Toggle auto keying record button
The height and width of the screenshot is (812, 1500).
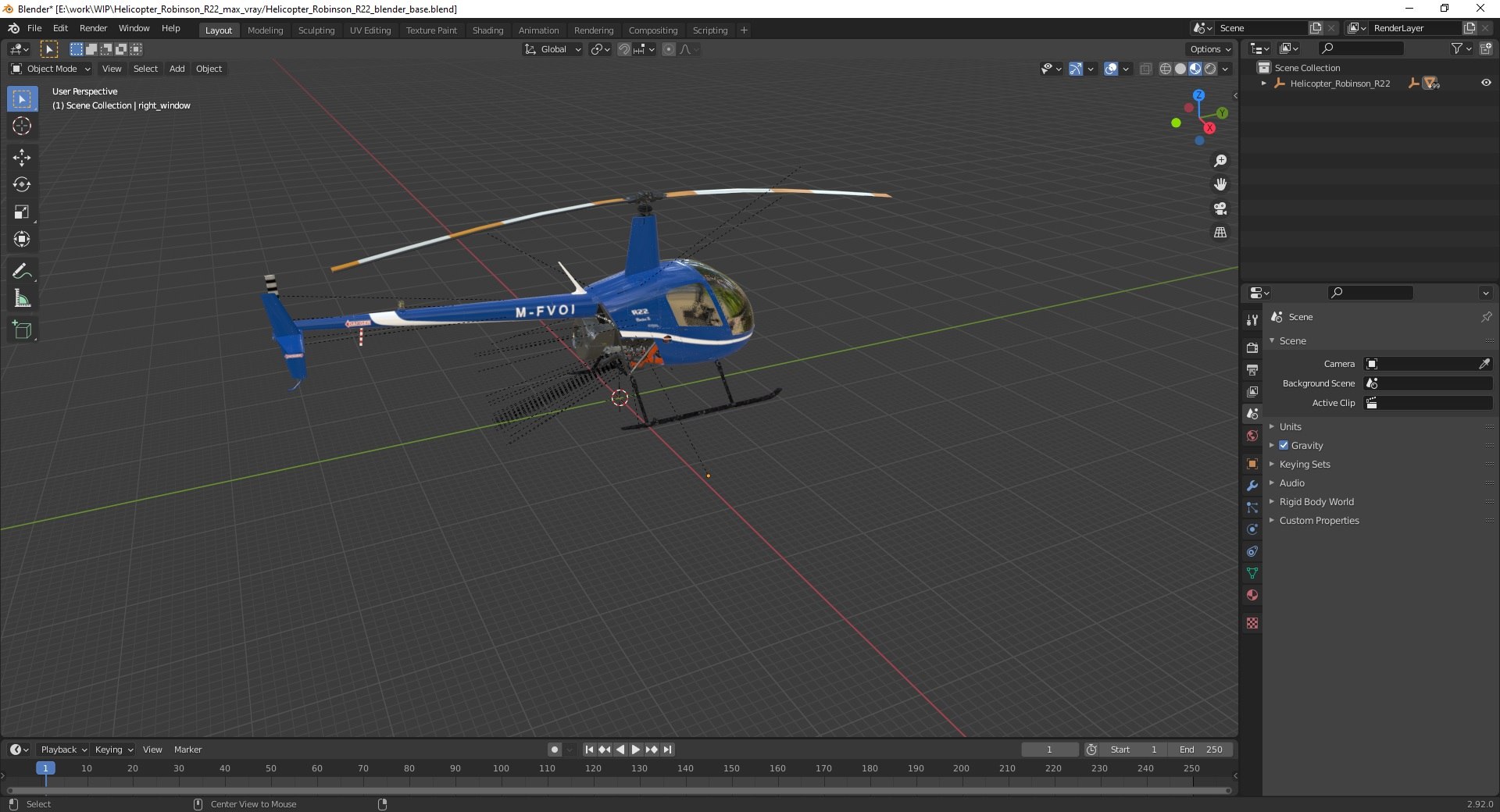(555, 750)
